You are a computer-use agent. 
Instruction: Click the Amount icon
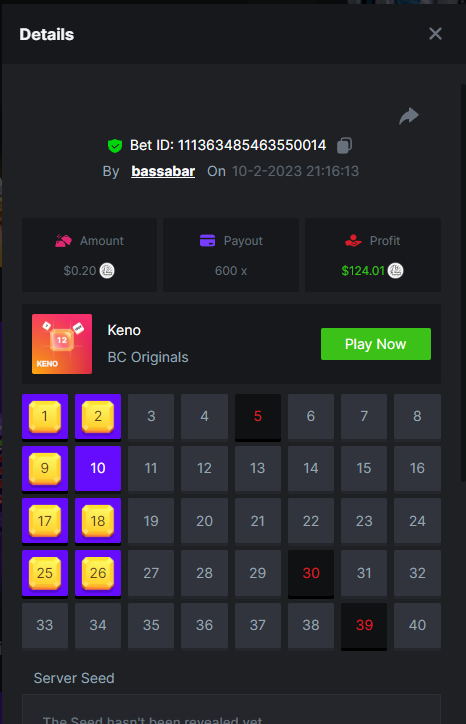(63, 241)
